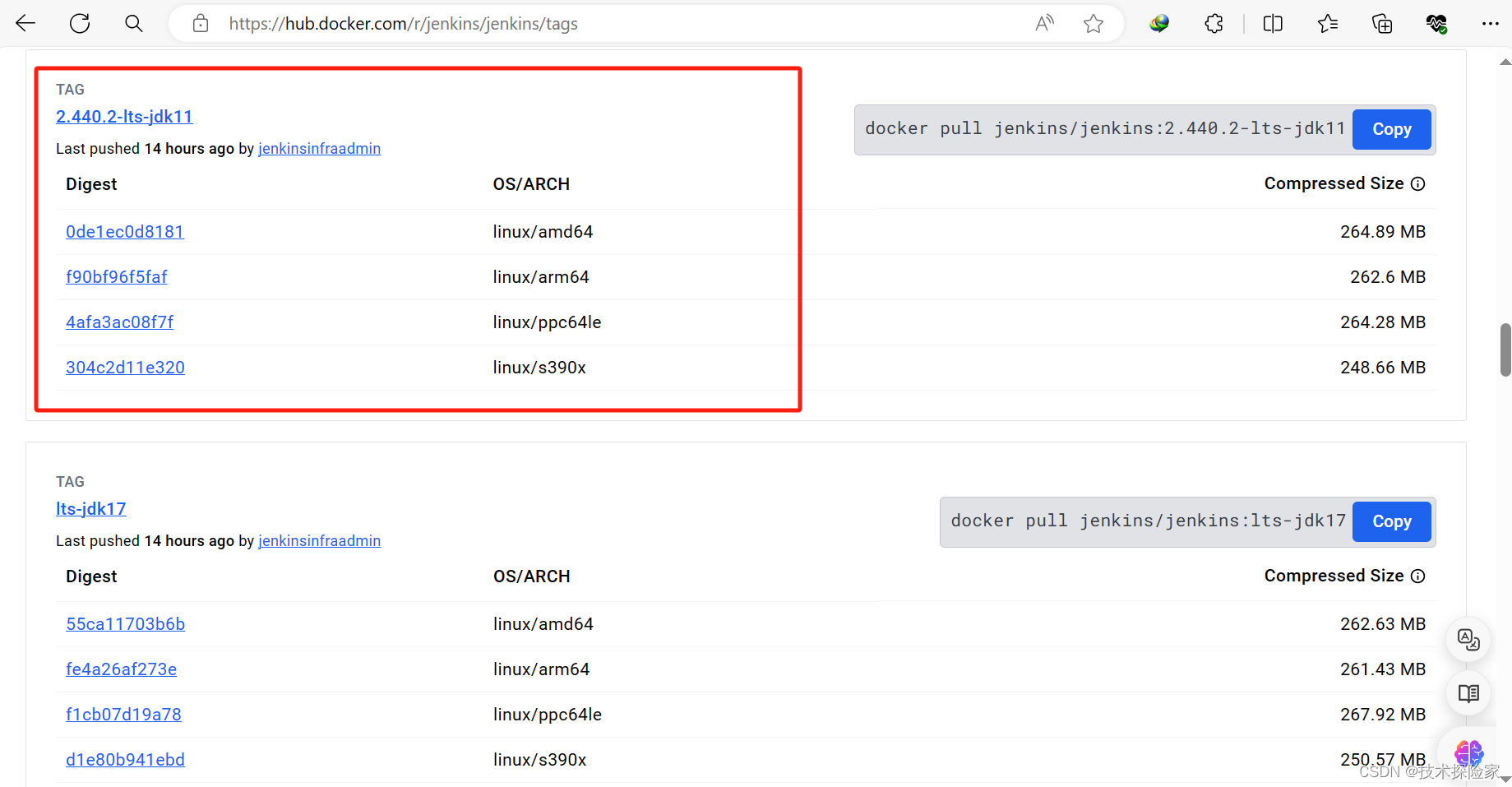Image resolution: width=1512 pixels, height=787 pixels.
Task: Go back to the previous page
Action: click(x=25, y=24)
